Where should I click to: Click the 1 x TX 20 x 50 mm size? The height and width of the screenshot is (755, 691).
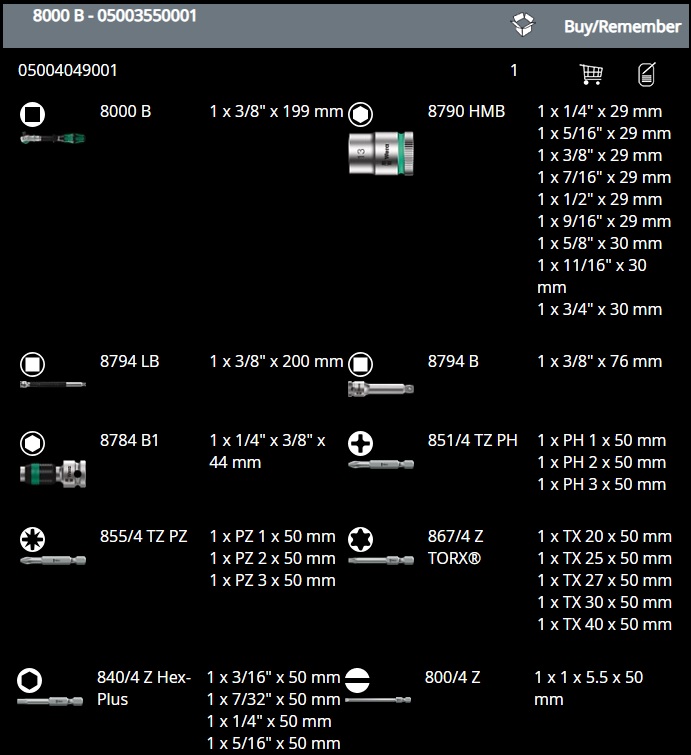pyautogui.click(x=604, y=536)
